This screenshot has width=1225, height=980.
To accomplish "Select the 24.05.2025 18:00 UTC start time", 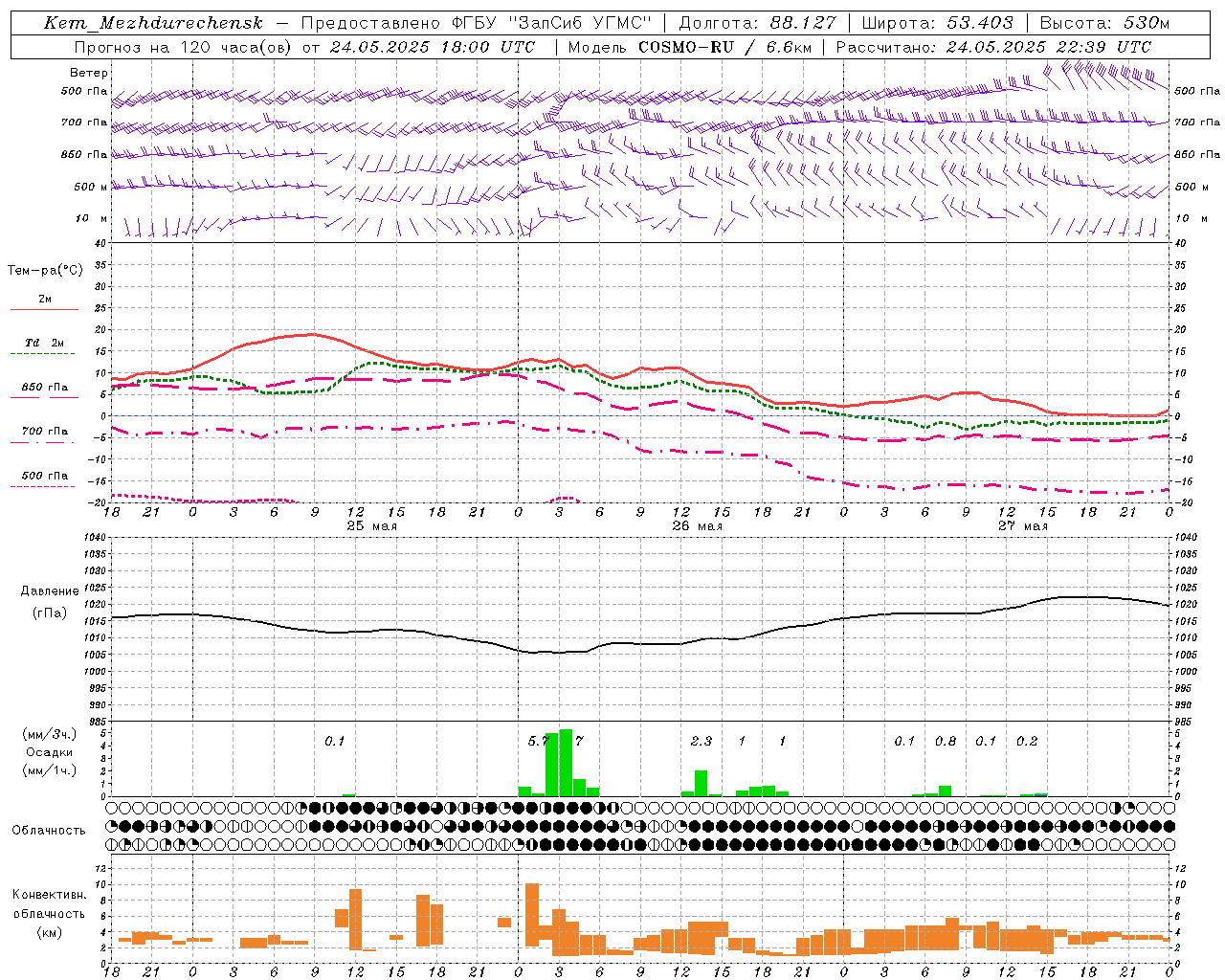I will 433,47.
